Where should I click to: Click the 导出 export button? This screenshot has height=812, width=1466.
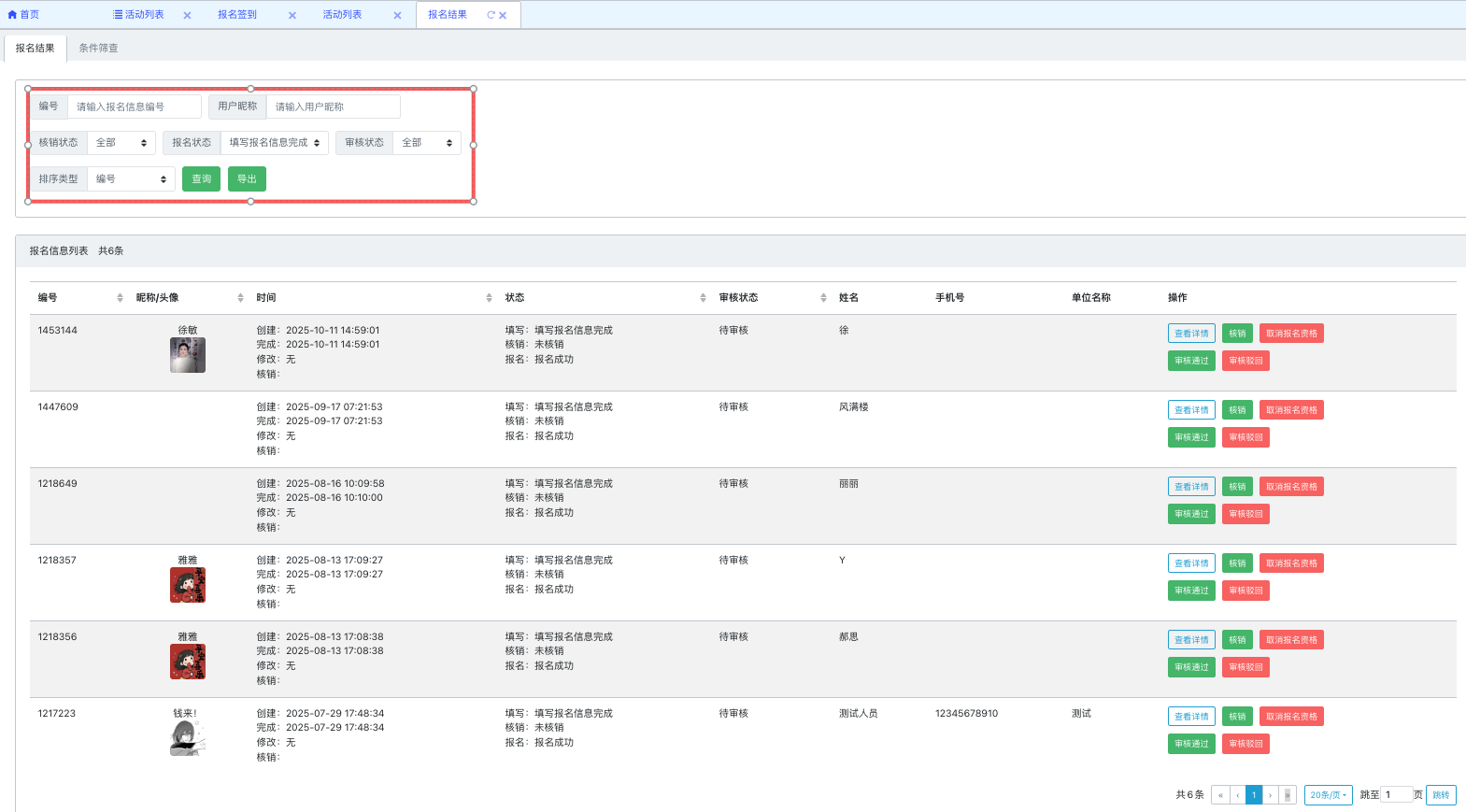(247, 179)
